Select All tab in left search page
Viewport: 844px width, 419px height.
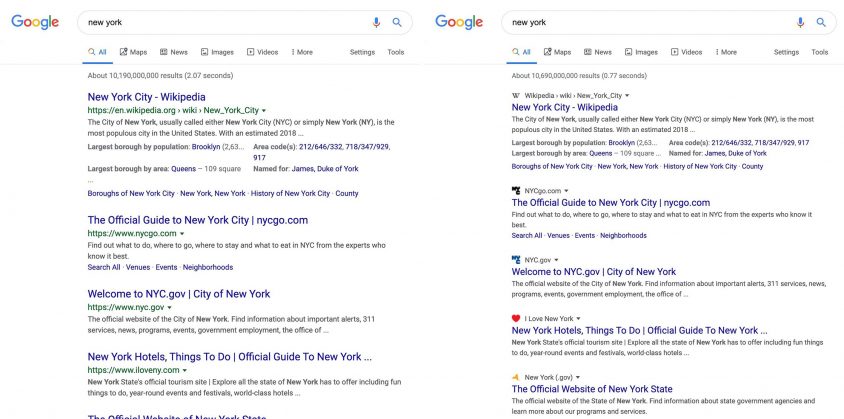(x=97, y=52)
